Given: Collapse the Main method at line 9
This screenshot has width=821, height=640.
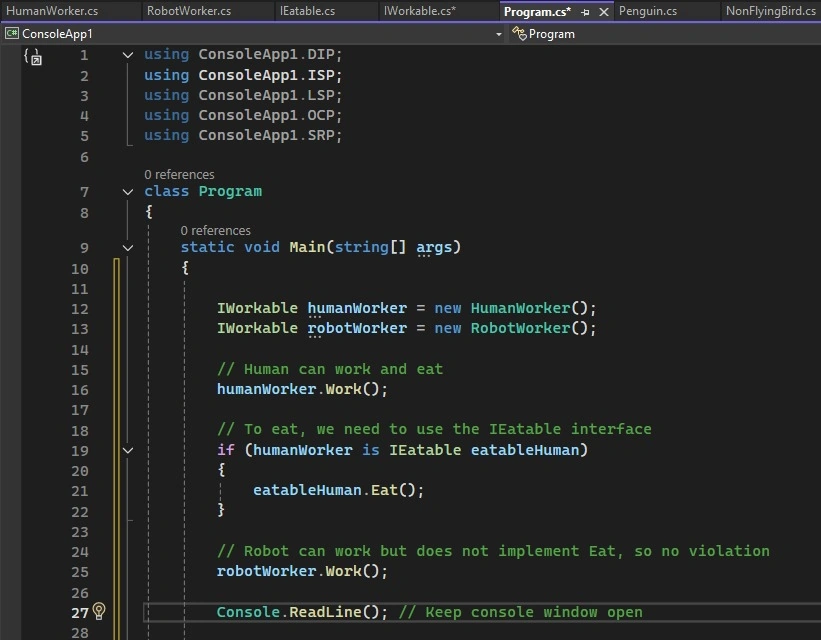Looking at the screenshot, I should click(x=128, y=248).
